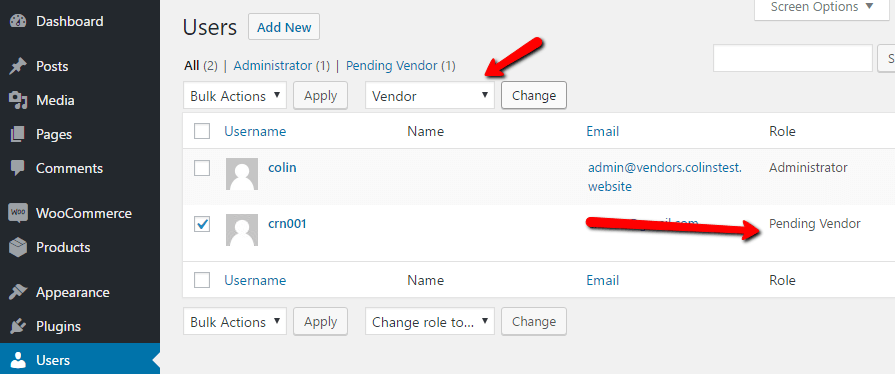Click the top Change button
Screen dimensions: 895x374
click(534, 95)
